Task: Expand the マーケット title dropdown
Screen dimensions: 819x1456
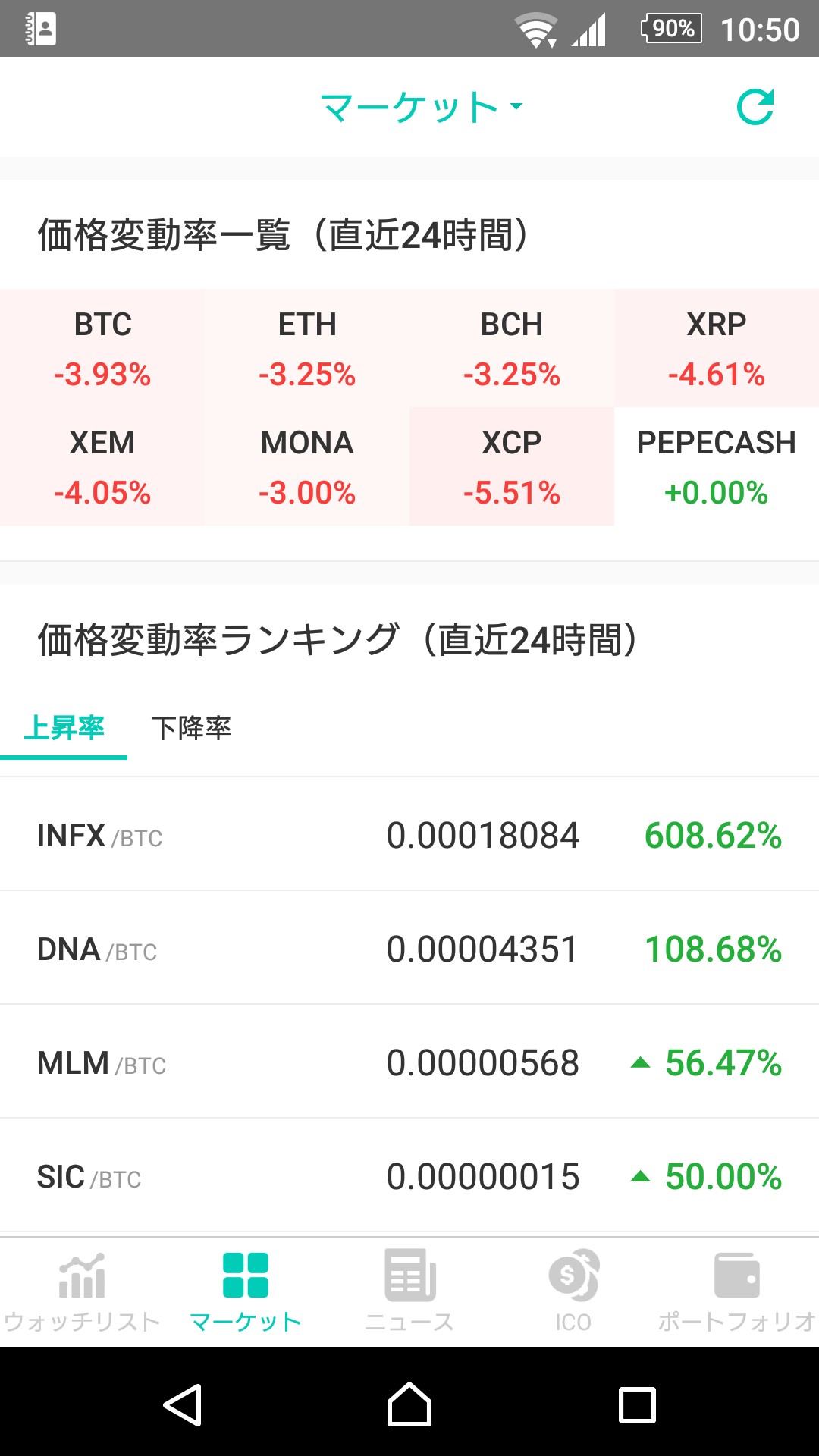Action: pyautogui.click(x=421, y=107)
